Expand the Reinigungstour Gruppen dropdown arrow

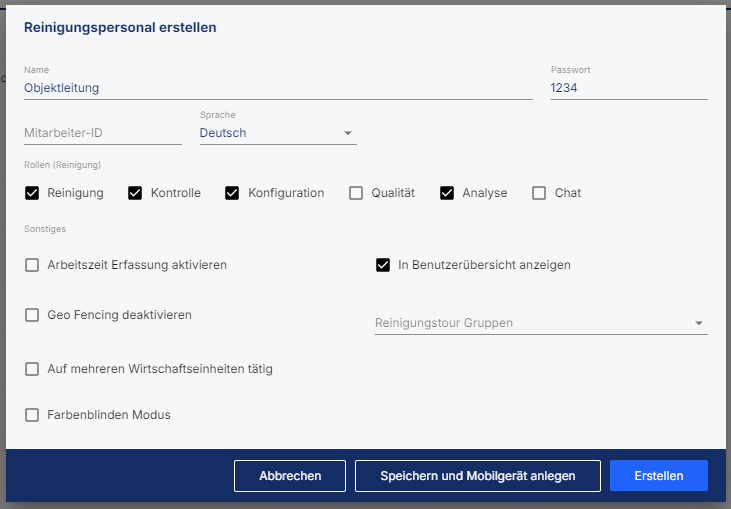tap(699, 323)
